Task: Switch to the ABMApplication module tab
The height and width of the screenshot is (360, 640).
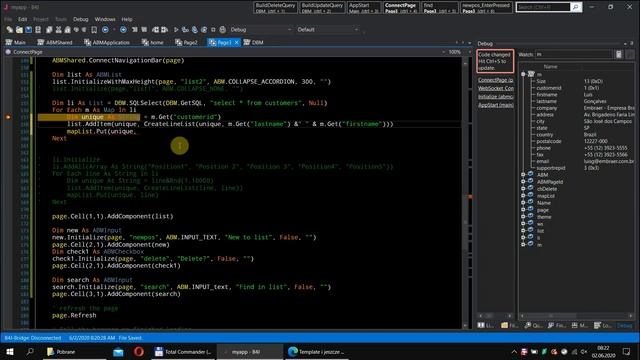Action: [x=107, y=42]
